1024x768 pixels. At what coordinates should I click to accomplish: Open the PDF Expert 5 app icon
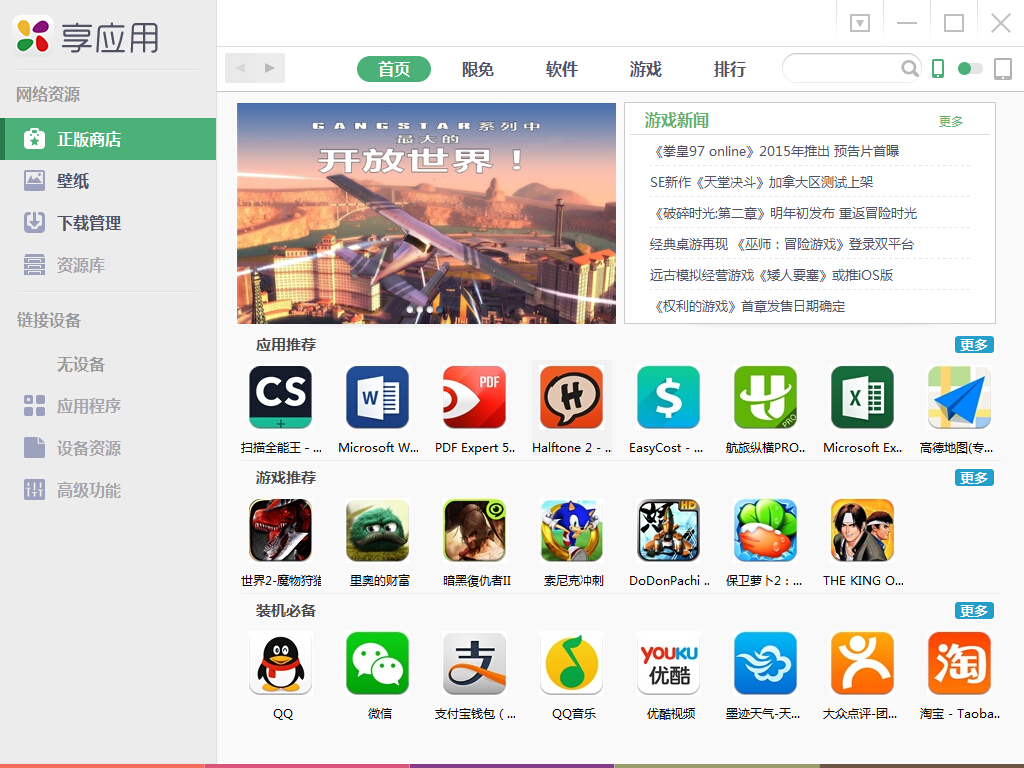[474, 397]
